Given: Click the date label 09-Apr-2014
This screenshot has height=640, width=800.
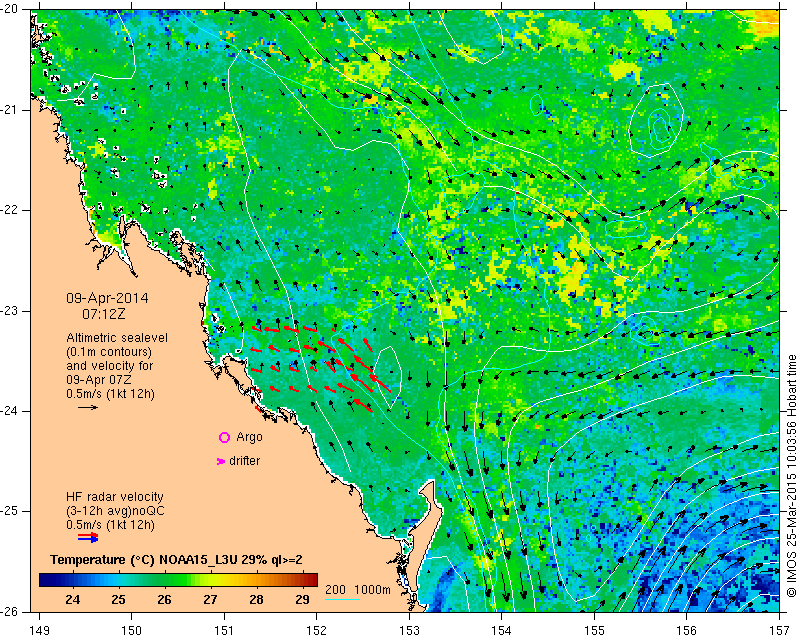Looking at the screenshot, I should pos(107,298).
